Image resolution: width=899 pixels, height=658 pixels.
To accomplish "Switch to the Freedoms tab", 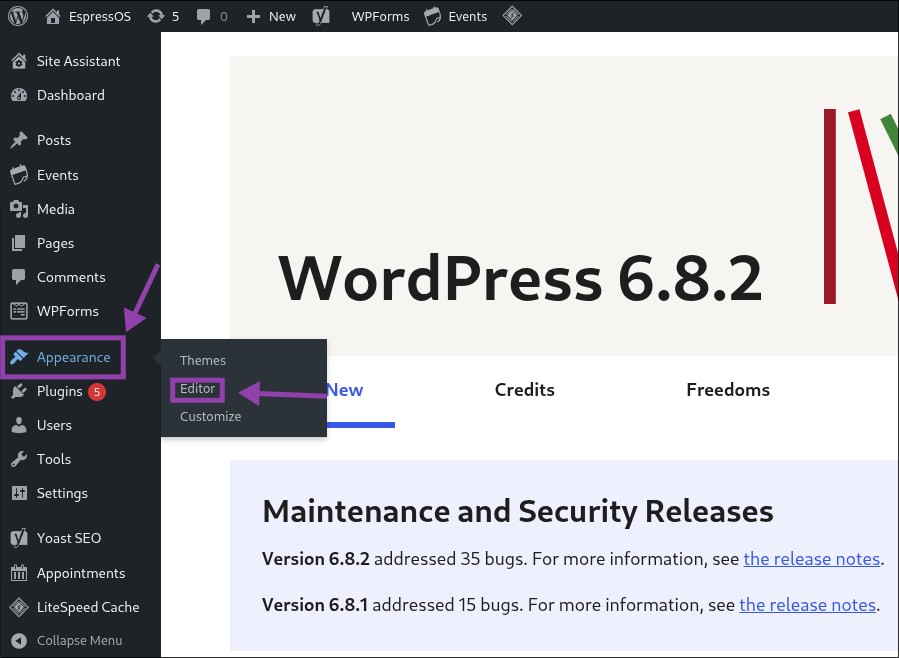I will pos(728,390).
